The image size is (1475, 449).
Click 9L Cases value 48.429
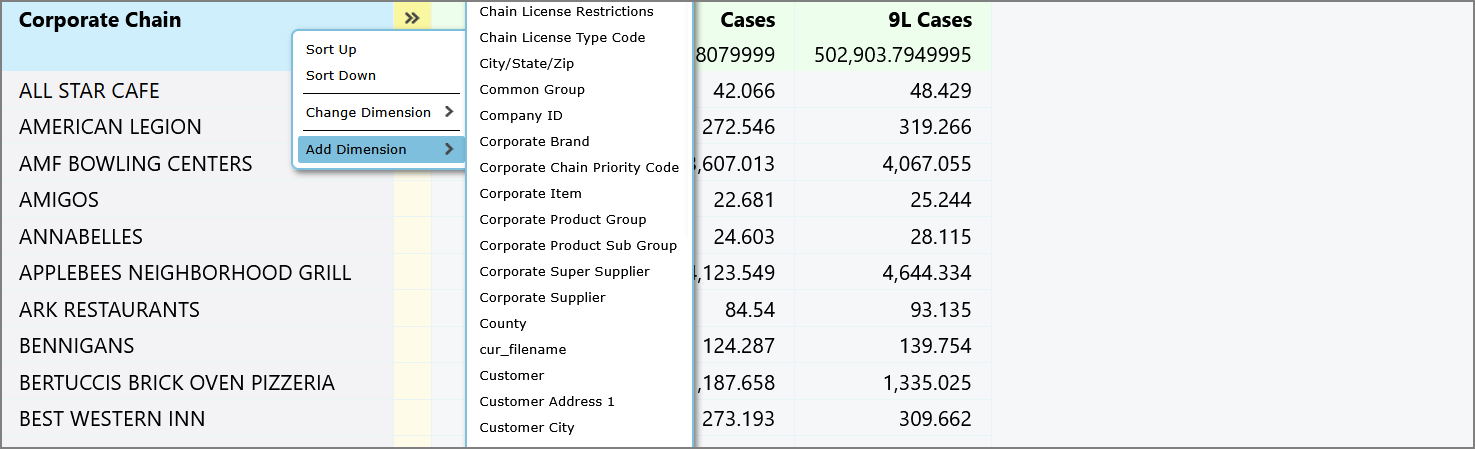tap(941, 91)
